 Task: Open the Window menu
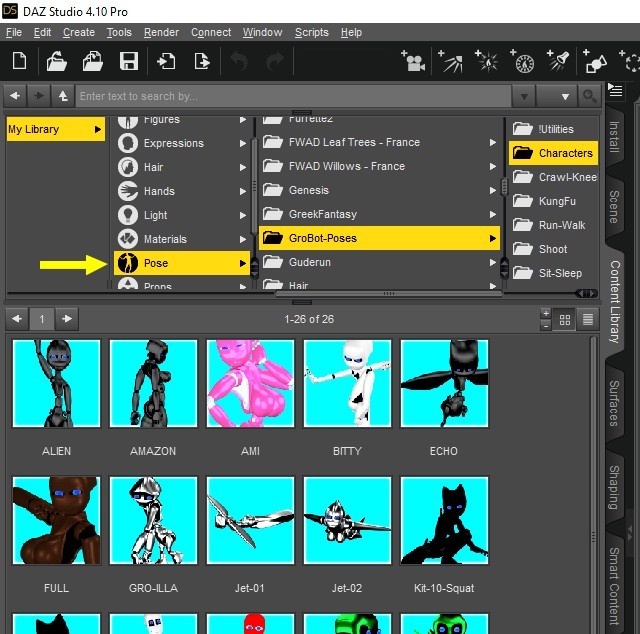click(262, 32)
